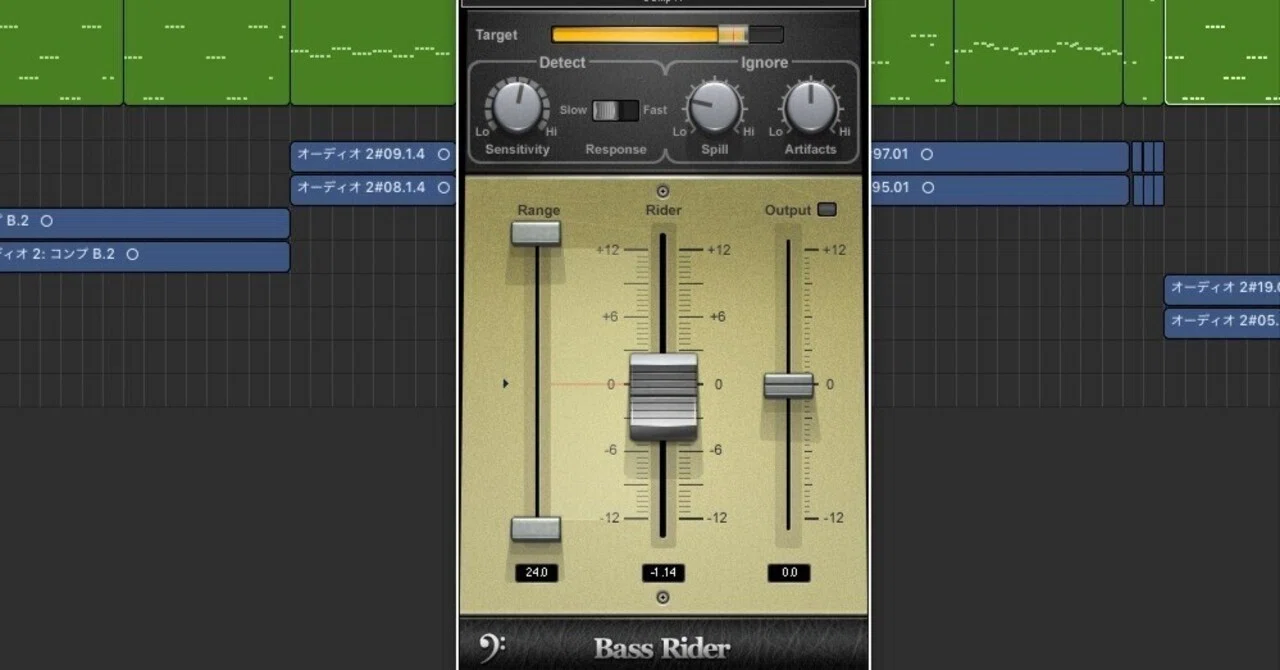
Task: Click the Detect section heading
Action: 562,63
